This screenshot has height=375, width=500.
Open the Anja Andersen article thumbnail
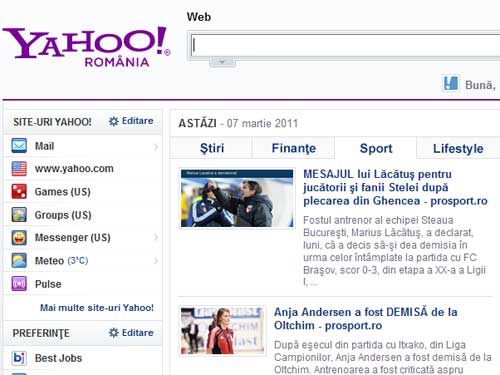[222, 331]
